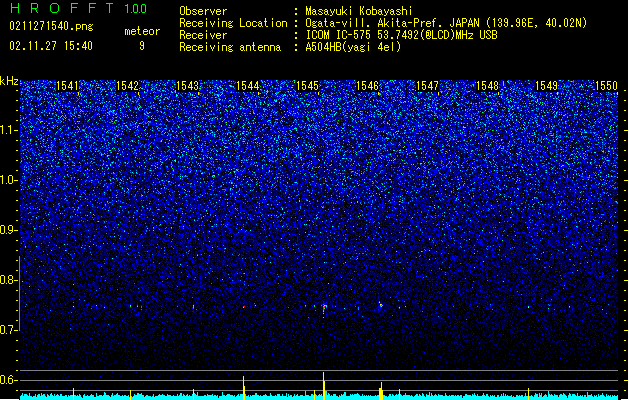Click the 0.8 kHz frequency tick label
The image size is (629, 400).
[9, 280]
